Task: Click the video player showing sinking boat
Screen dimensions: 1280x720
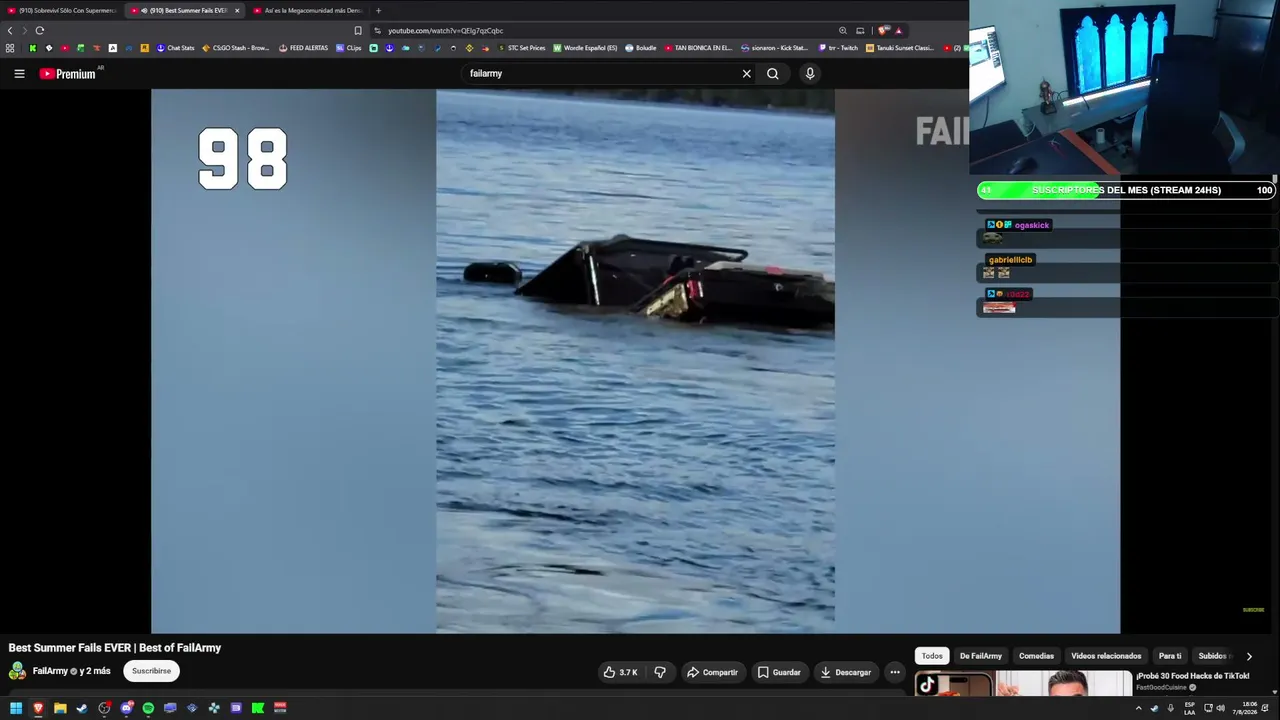Action: (635, 361)
